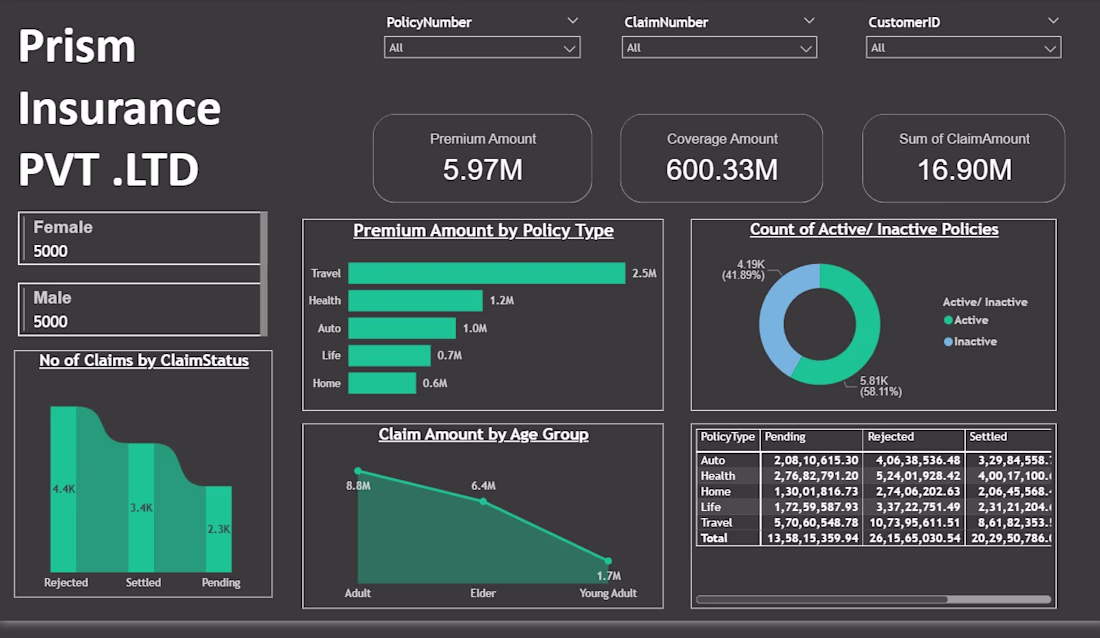Image resolution: width=1100 pixels, height=638 pixels.
Task: Click the Male 5000 card
Action: [139, 309]
